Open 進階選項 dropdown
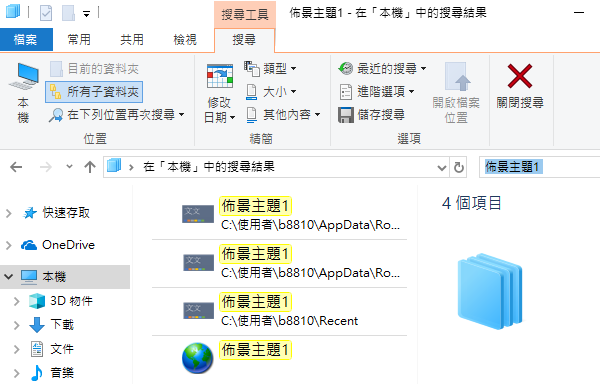600x384 pixels. click(377, 92)
